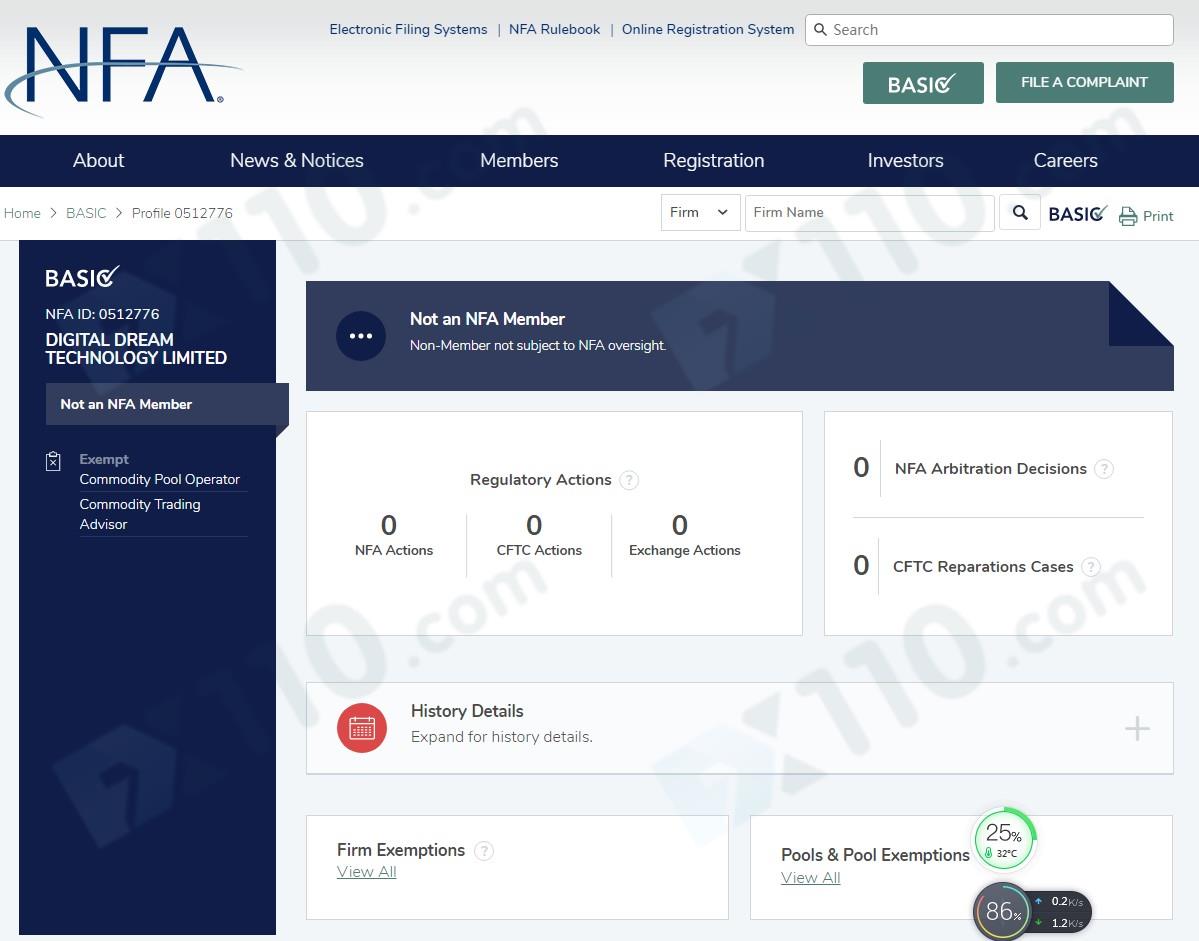Open the About menu
The height and width of the screenshot is (941, 1199).
[99, 161]
